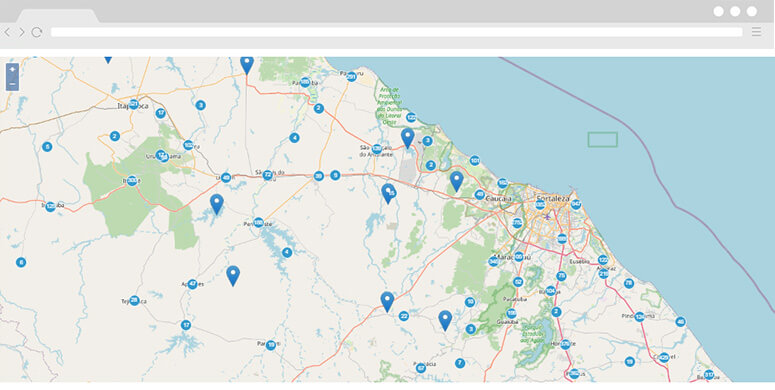Open the cluster on Fortaleza's east coast
Screen dimensions: 775x390
(x=576, y=204)
